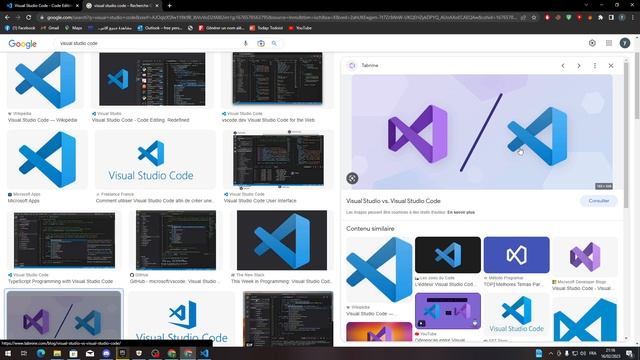Screen dimensions: 640x360
Task: Open 'Code Editing. Redefined' image result
Action: (x=152, y=79)
